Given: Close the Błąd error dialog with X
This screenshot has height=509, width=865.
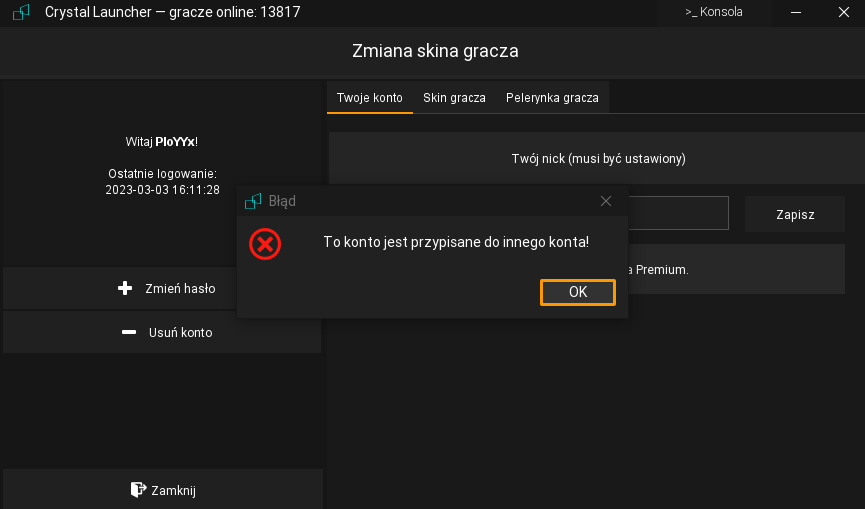Looking at the screenshot, I should pos(605,201).
